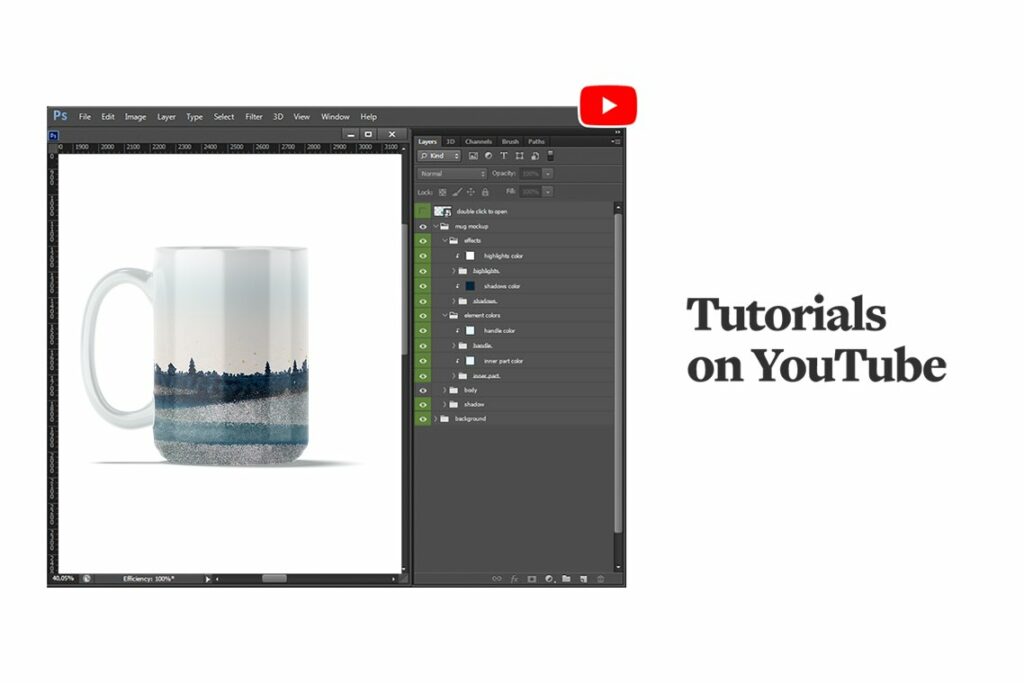The image size is (1024, 683).
Task: Select the Delete layer trash icon
Action: point(601,578)
